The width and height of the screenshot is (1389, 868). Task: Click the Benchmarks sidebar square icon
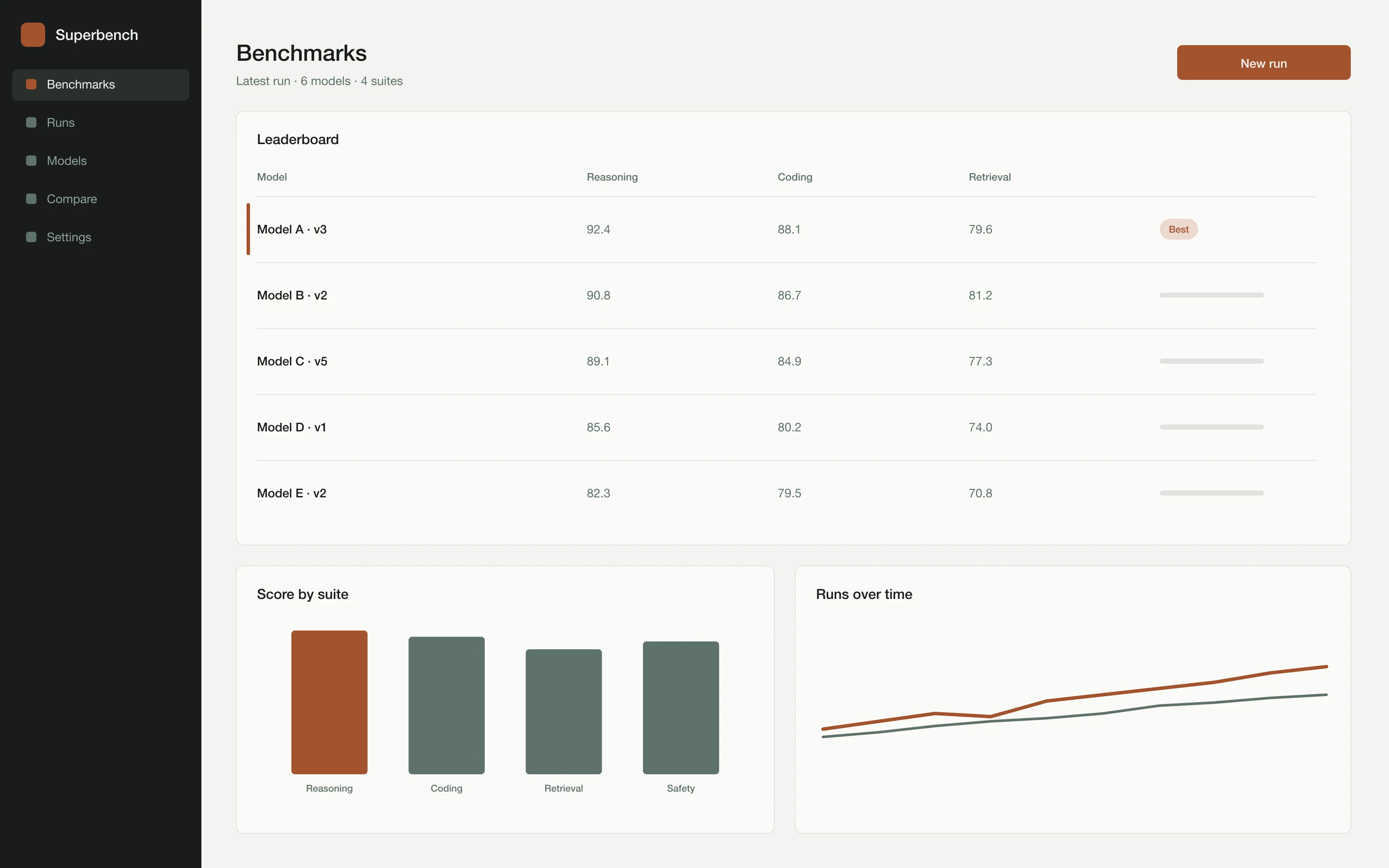coord(32,84)
